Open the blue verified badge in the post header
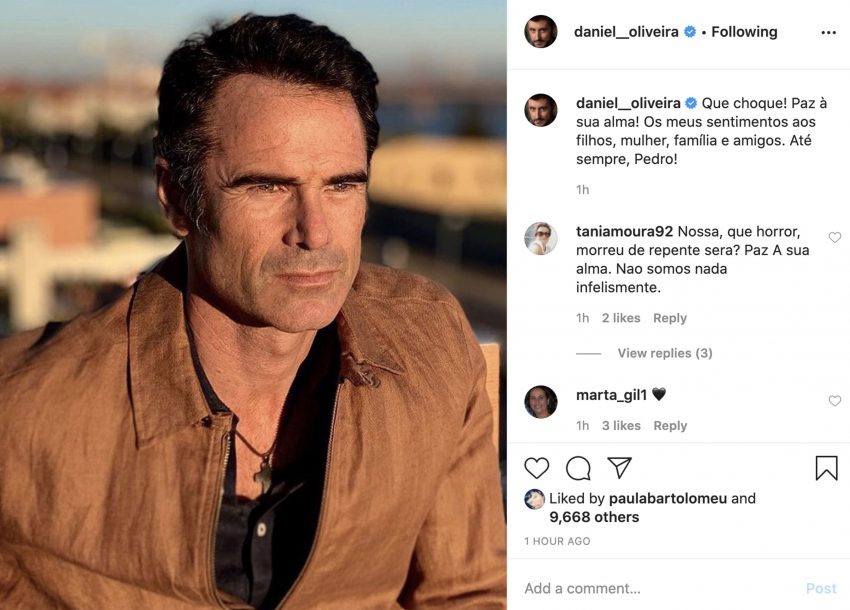 click(690, 32)
